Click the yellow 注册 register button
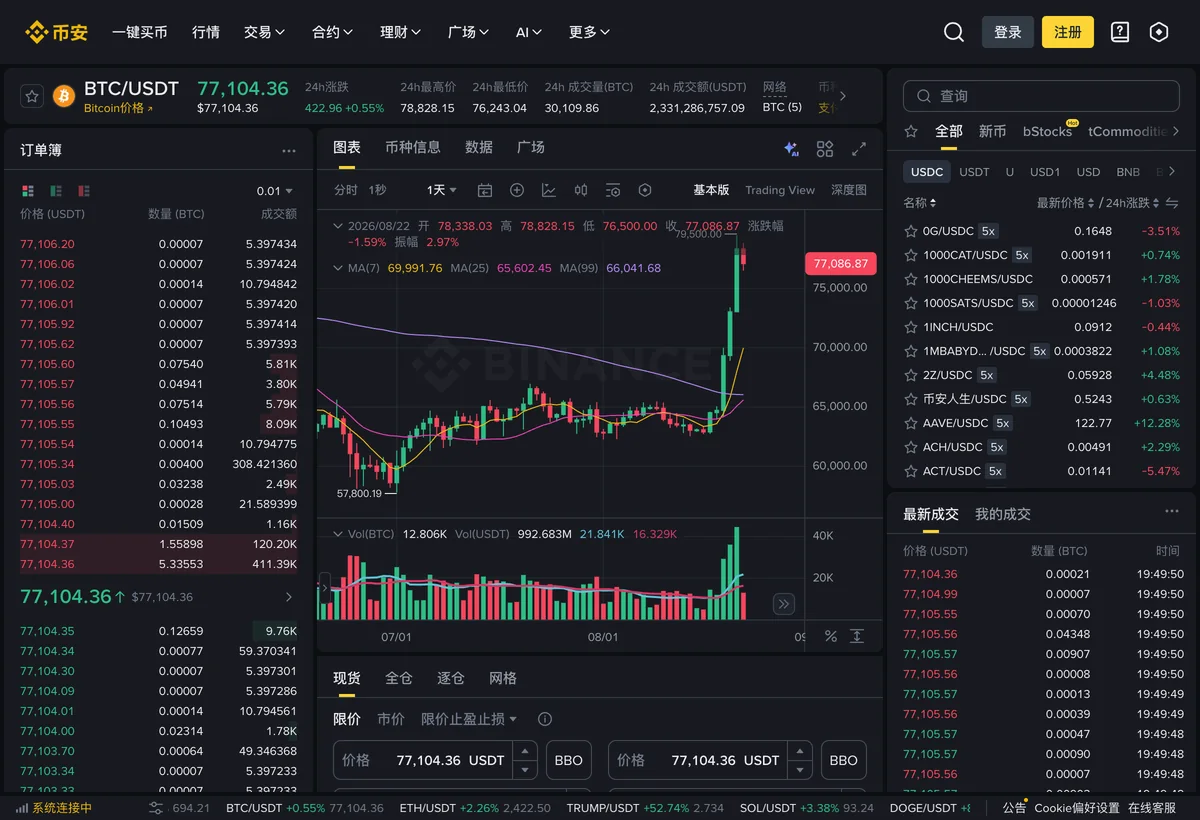Screen dimensions: 1200x820 coord(1068,32)
